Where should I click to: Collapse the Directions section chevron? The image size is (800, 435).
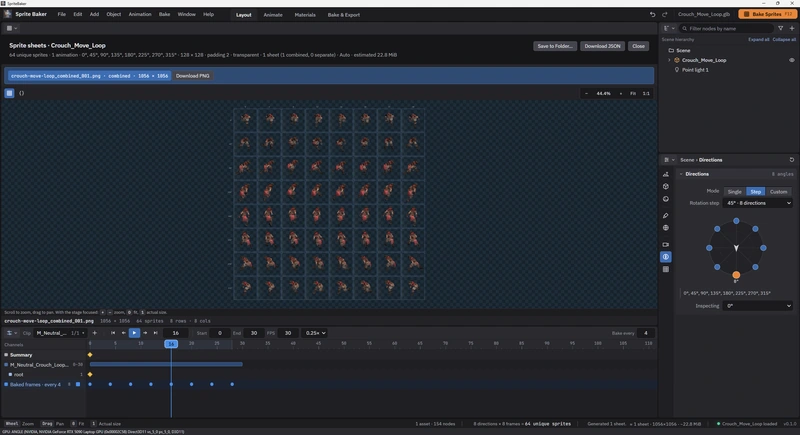pyautogui.click(x=681, y=174)
